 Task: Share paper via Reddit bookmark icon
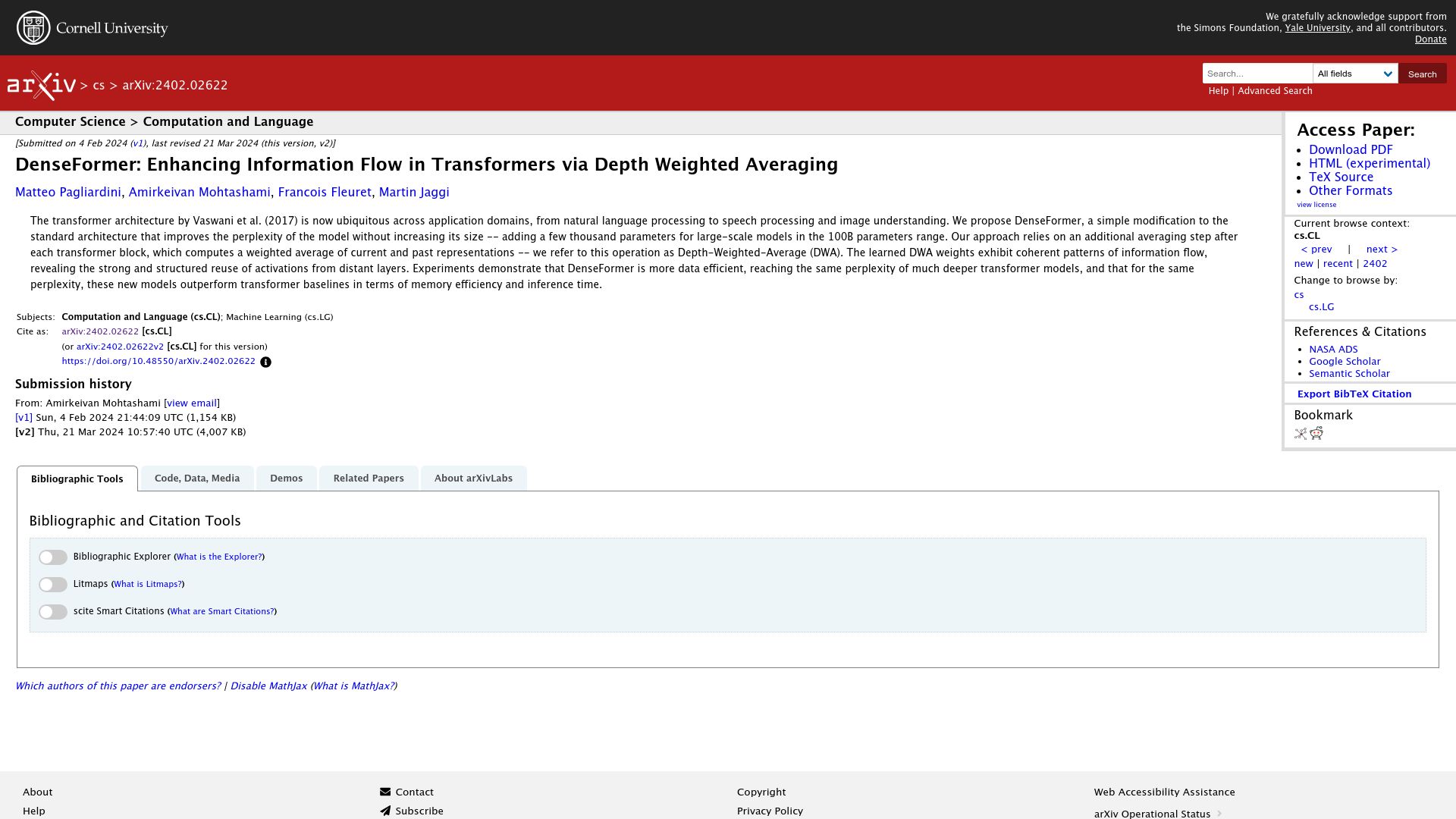(x=1316, y=433)
